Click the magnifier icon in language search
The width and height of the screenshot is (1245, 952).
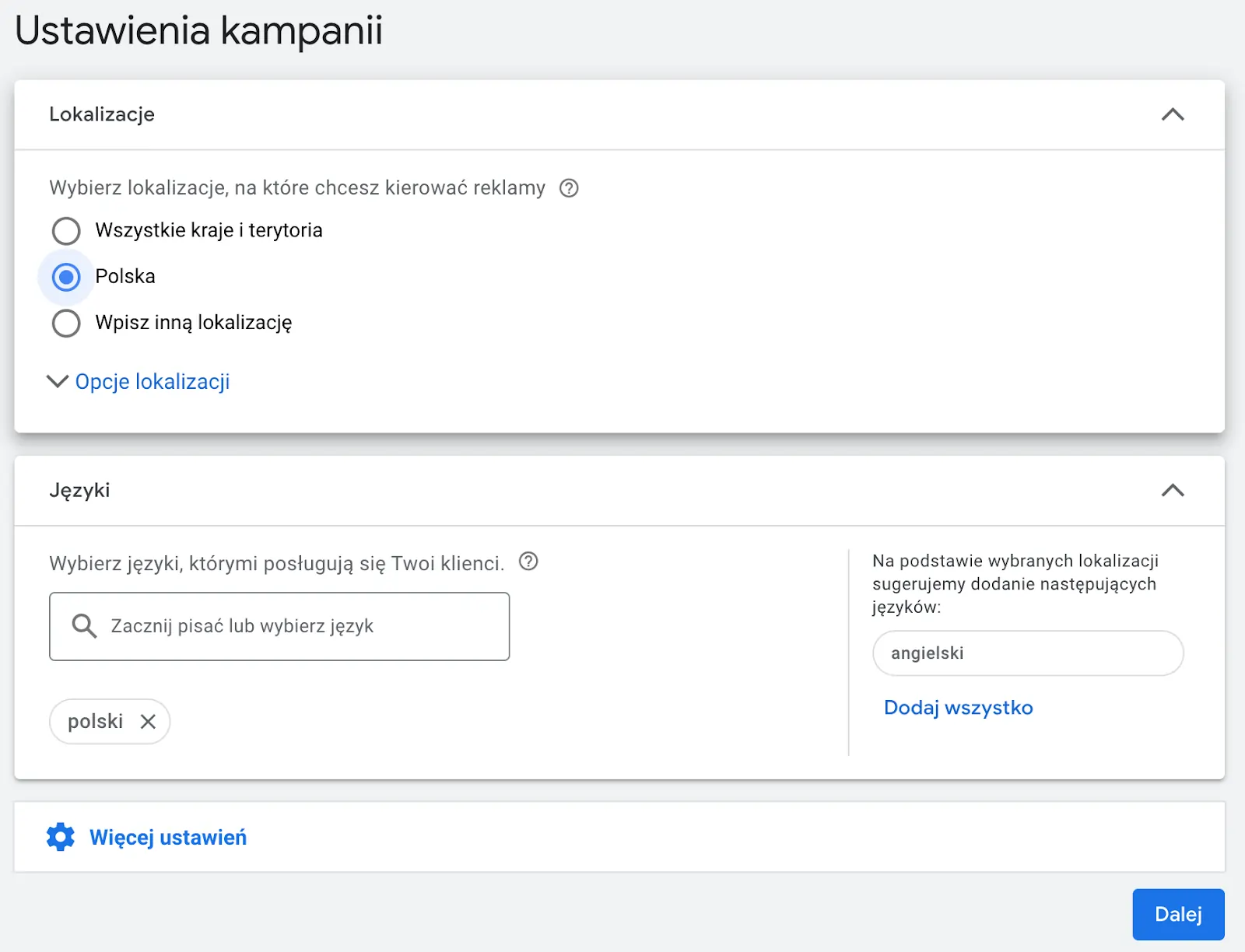pos(84,626)
